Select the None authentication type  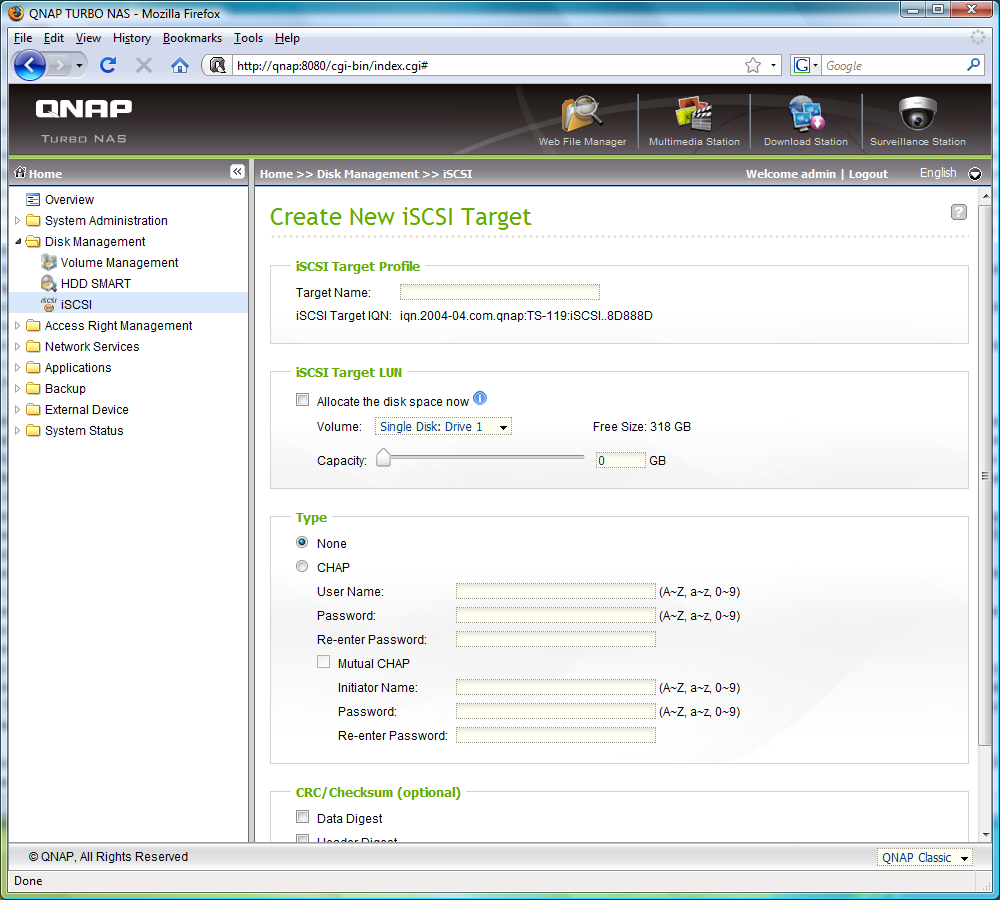(x=302, y=542)
